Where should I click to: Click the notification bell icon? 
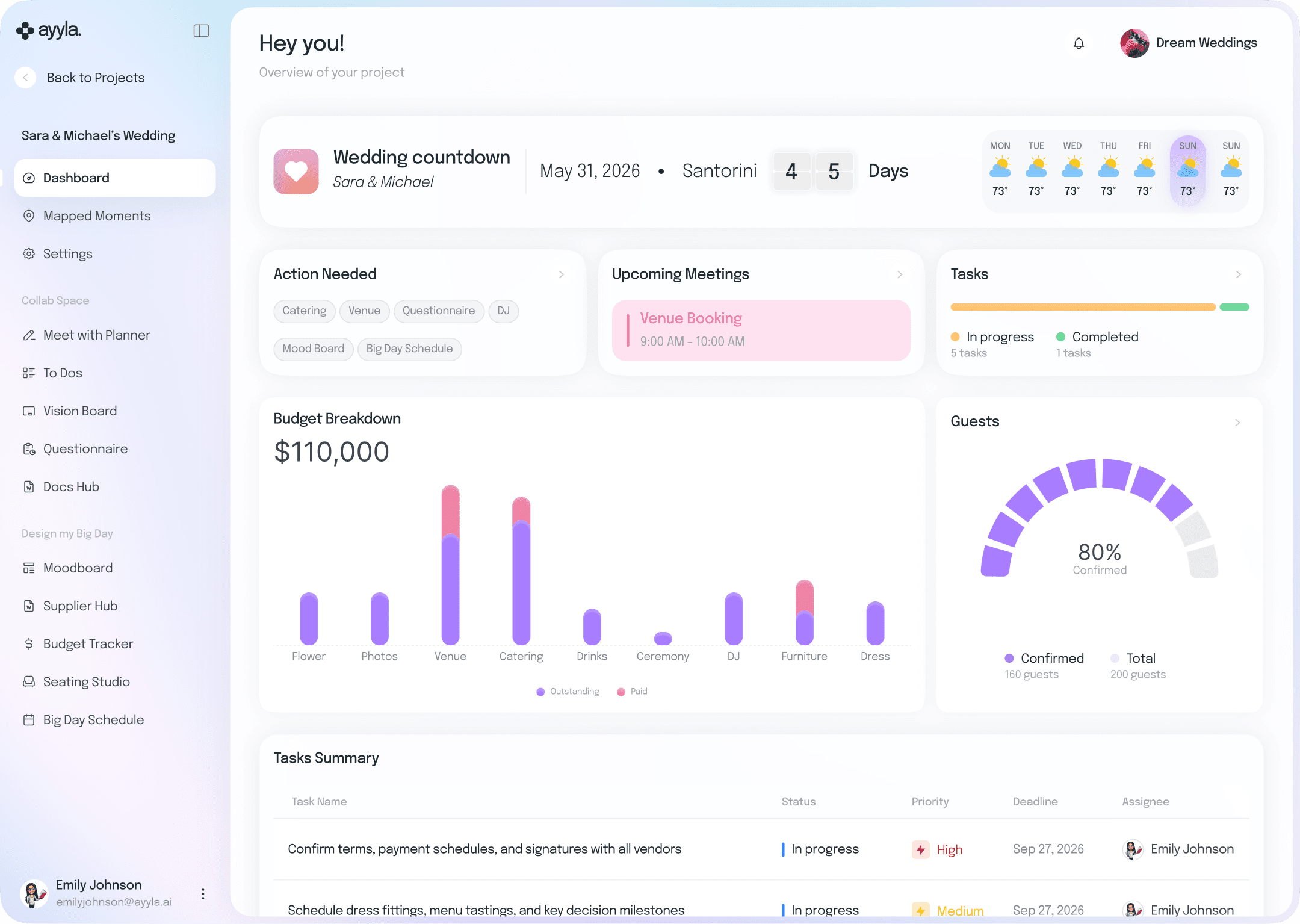click(1079, 43)
